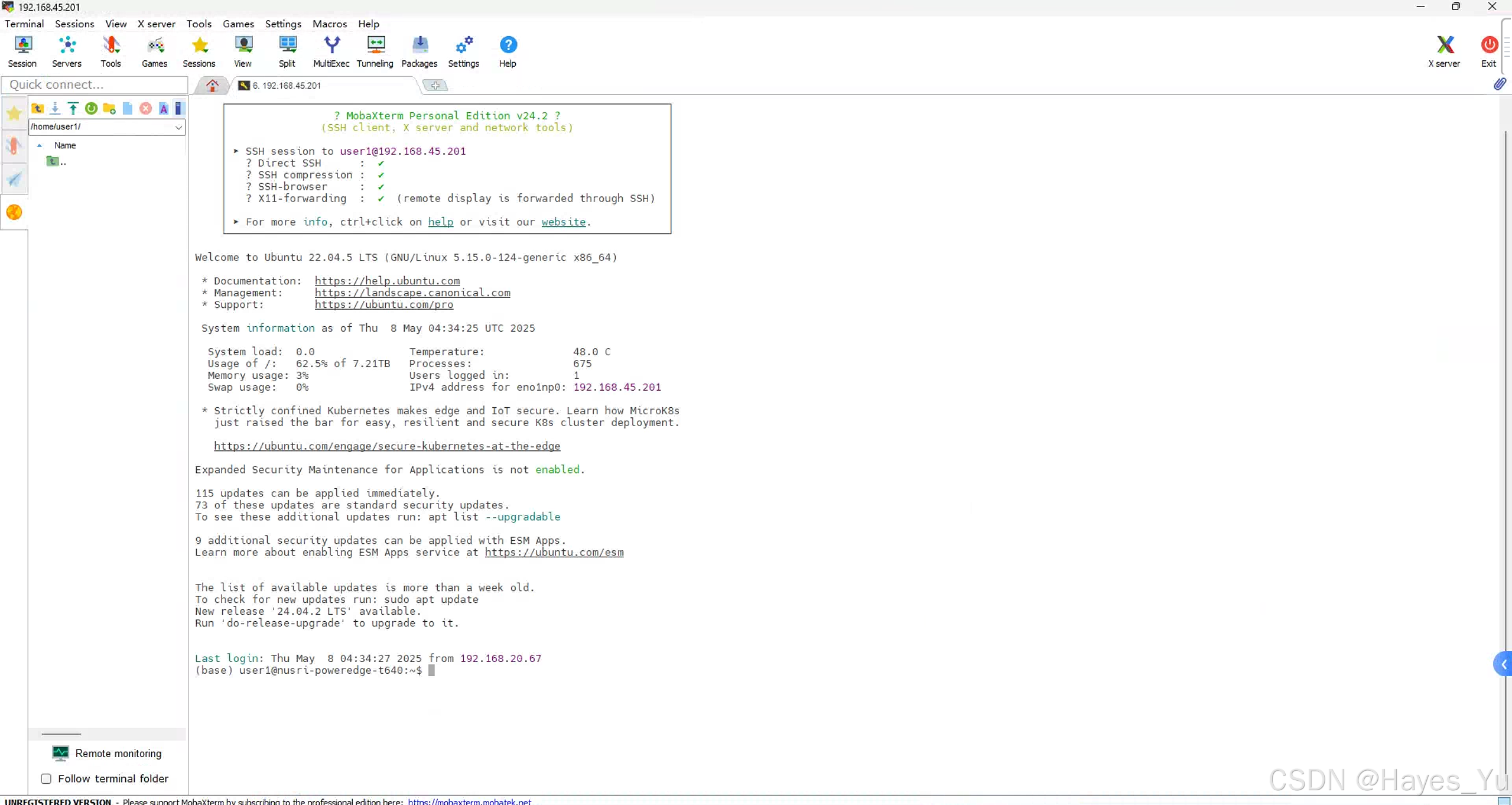The image size is (1512, 805).
Task: Toggle the Name column sort arrow
Action: pyautogui.click(x=40, y=145)
